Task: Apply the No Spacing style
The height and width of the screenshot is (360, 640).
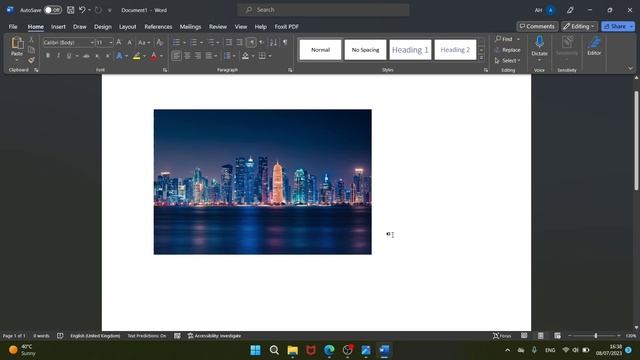Action: (x=365, y=50)
